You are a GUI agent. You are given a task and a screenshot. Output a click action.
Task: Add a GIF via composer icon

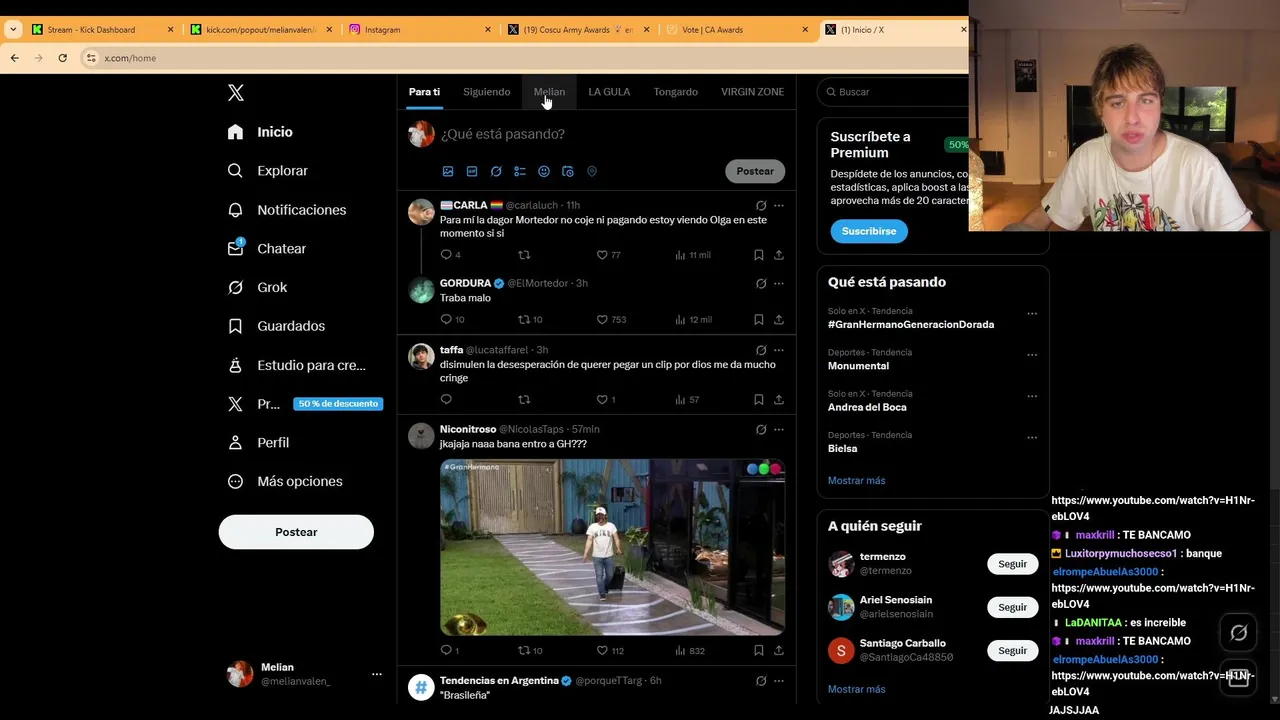tap(472, 171)
